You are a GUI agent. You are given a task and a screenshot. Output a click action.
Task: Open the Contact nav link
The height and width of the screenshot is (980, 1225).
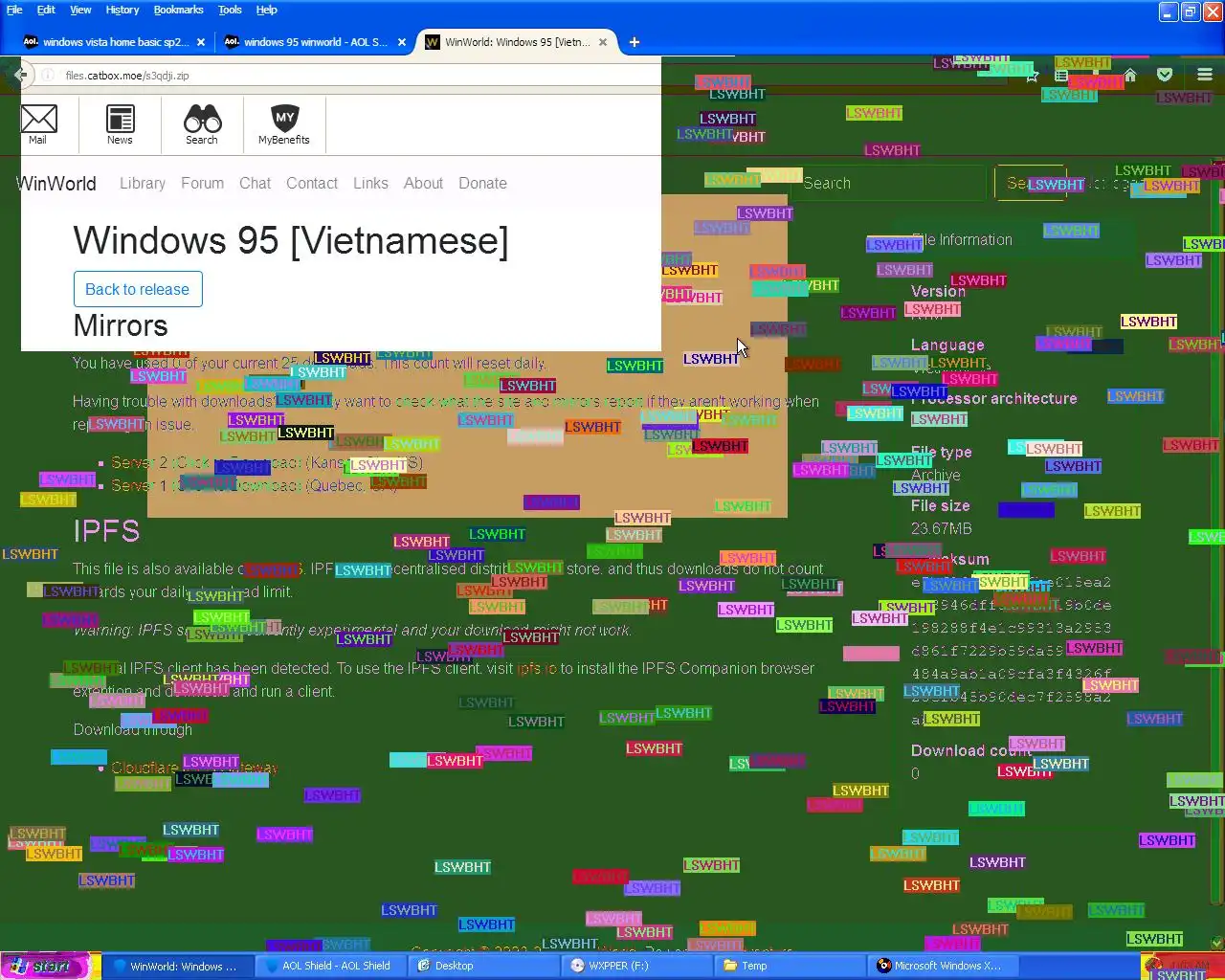tap(312, 183)
